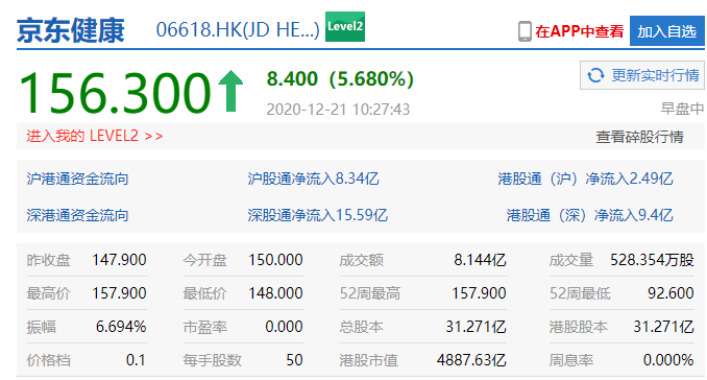Click change value 8.400 (5.680%)
The width and height of the screenshot is (707, 380).
click(340, 79)
